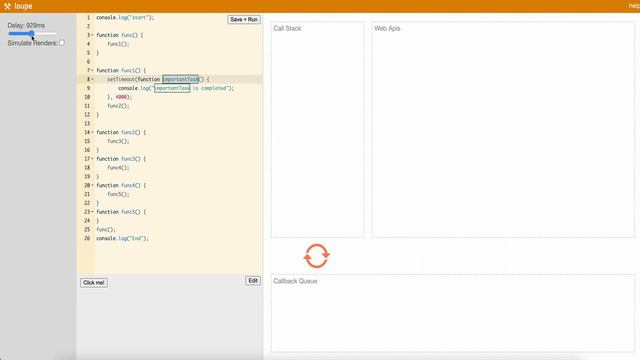
Task: Click the Call Stack panel label
Action: (x=287, y=28)
